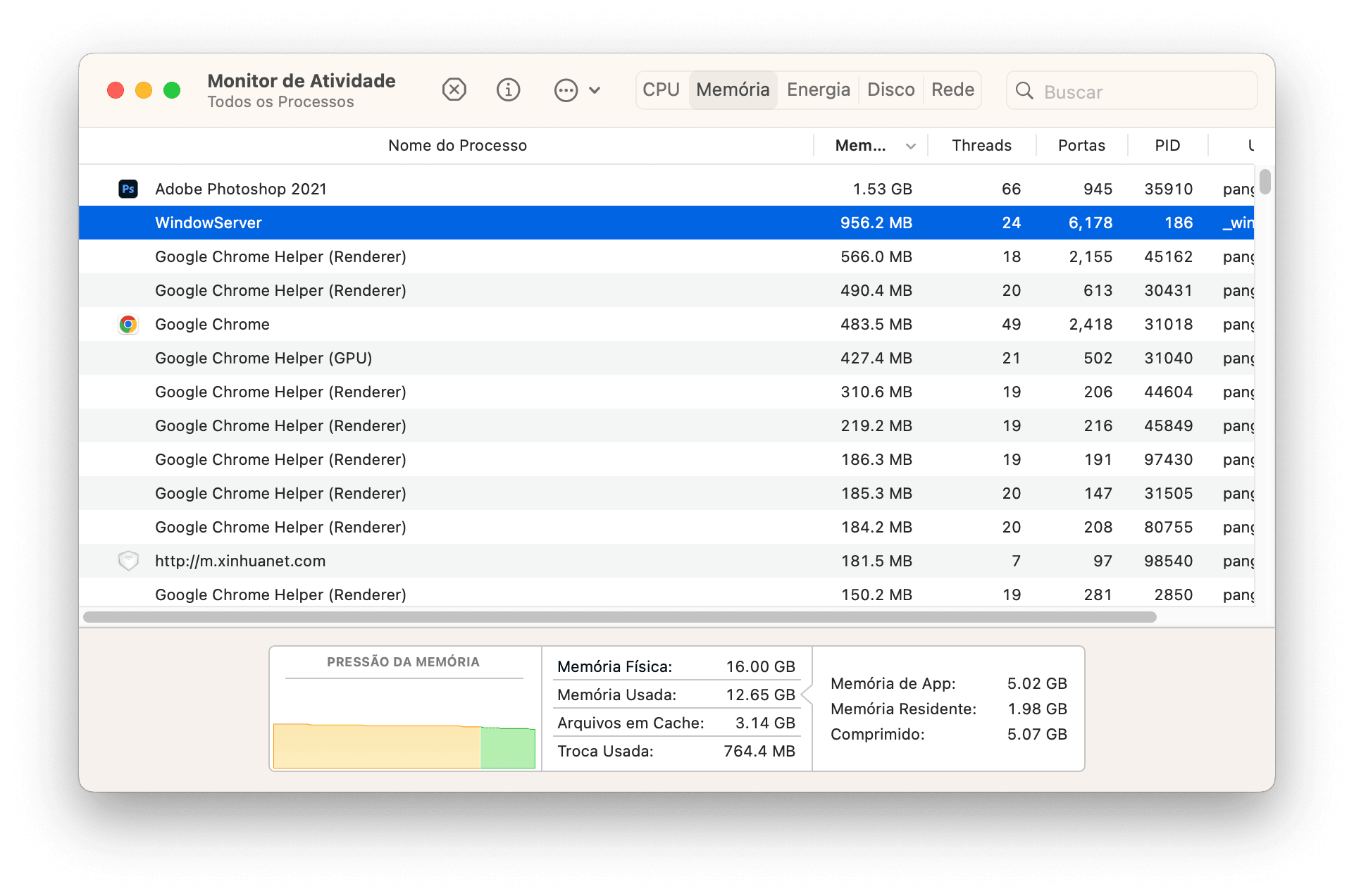Click the Memória Residente 1.98 GB value
This screenshot has width=1354, height=896.
(x=1037, y=709)
